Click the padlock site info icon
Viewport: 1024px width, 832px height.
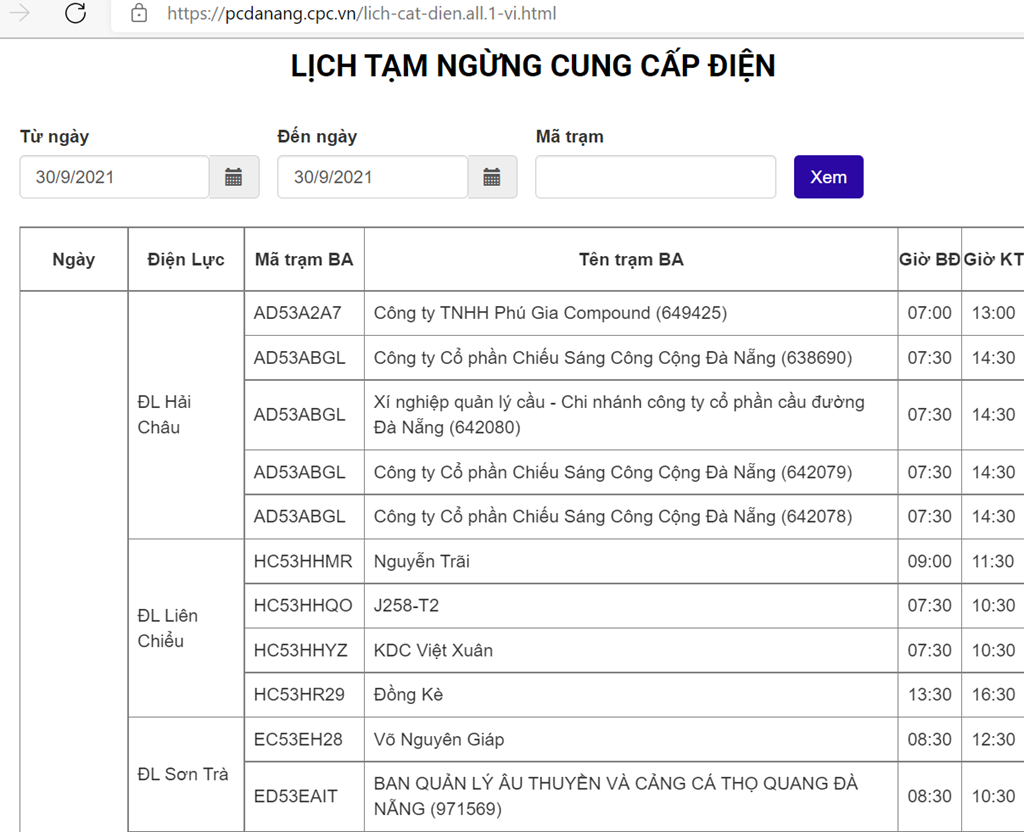coord(138,13)
